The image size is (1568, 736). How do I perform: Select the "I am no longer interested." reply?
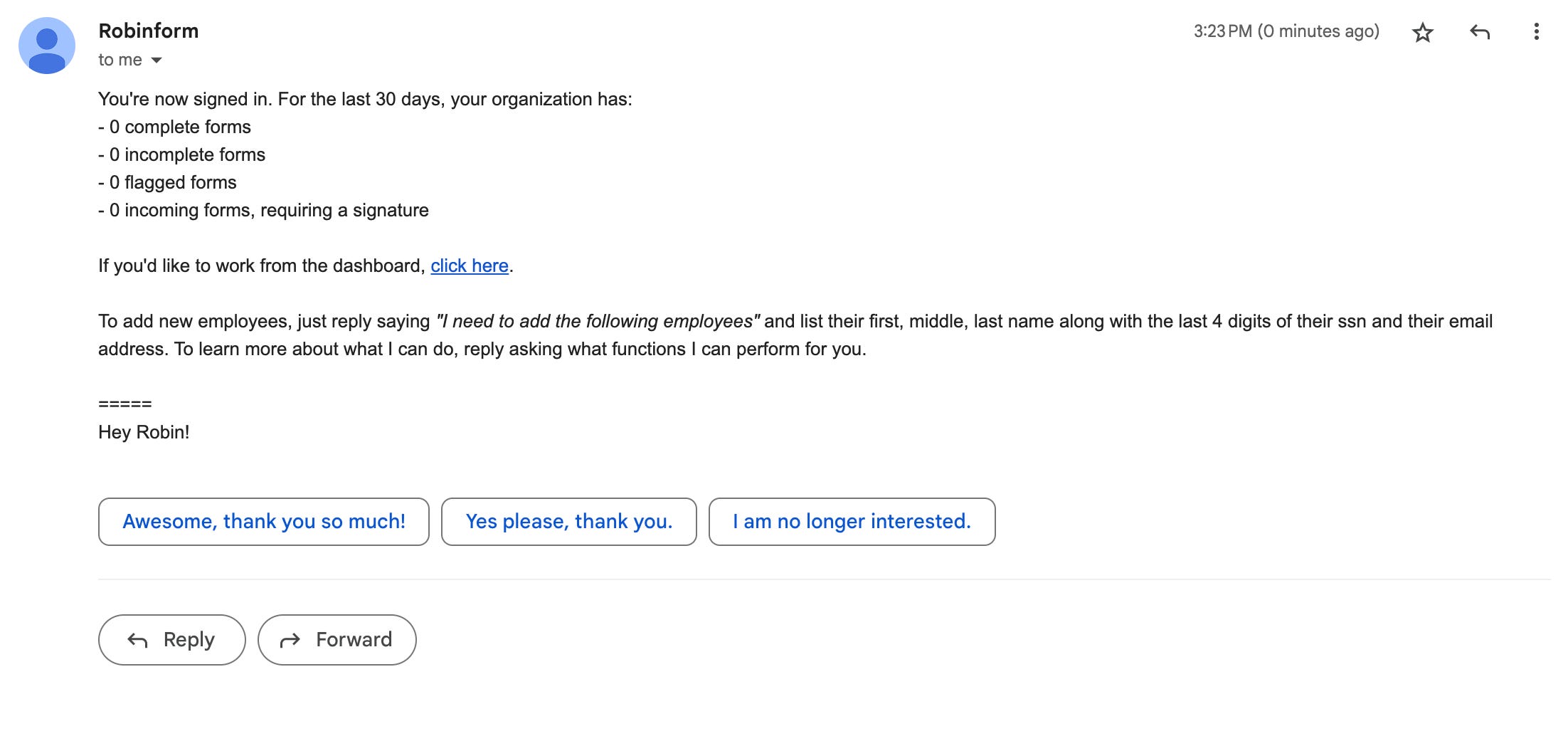click(852, 522)
